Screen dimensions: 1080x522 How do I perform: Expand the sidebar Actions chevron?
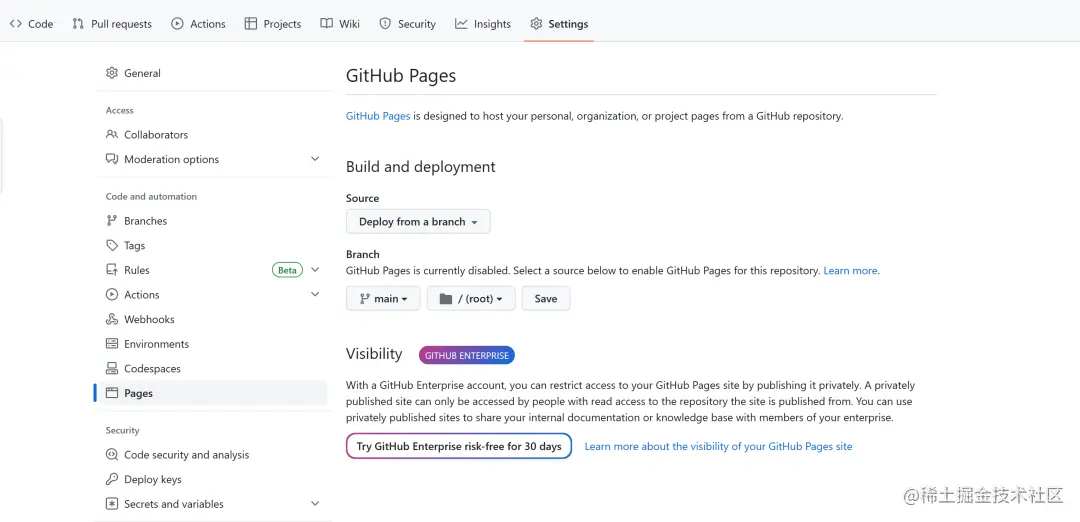(x=315, y=295)
